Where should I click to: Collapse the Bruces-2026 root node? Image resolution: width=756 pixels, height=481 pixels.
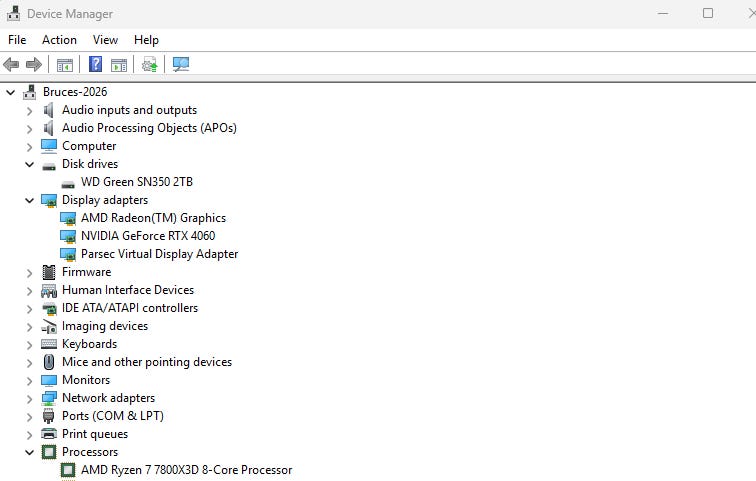coord(11,92)
